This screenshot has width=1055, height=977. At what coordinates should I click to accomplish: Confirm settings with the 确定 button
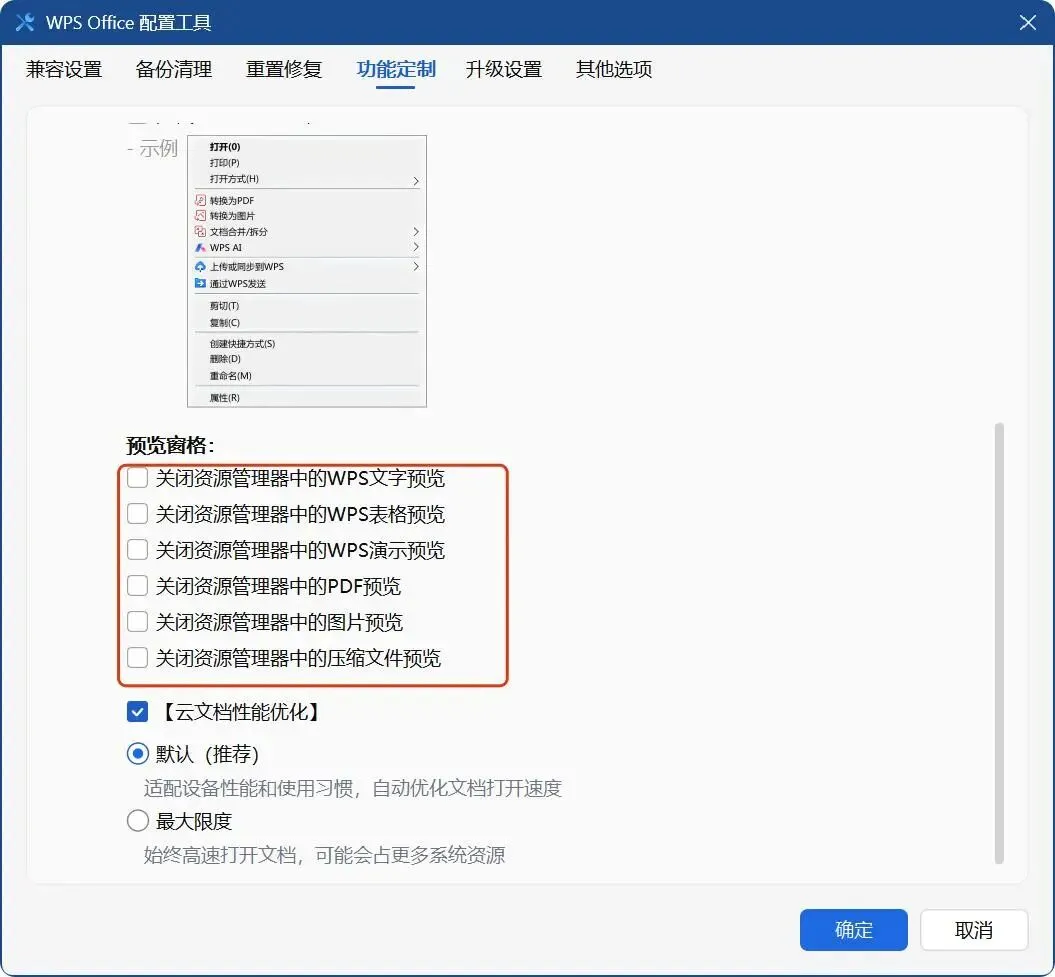pyautogui.click(x=853, y=930)
